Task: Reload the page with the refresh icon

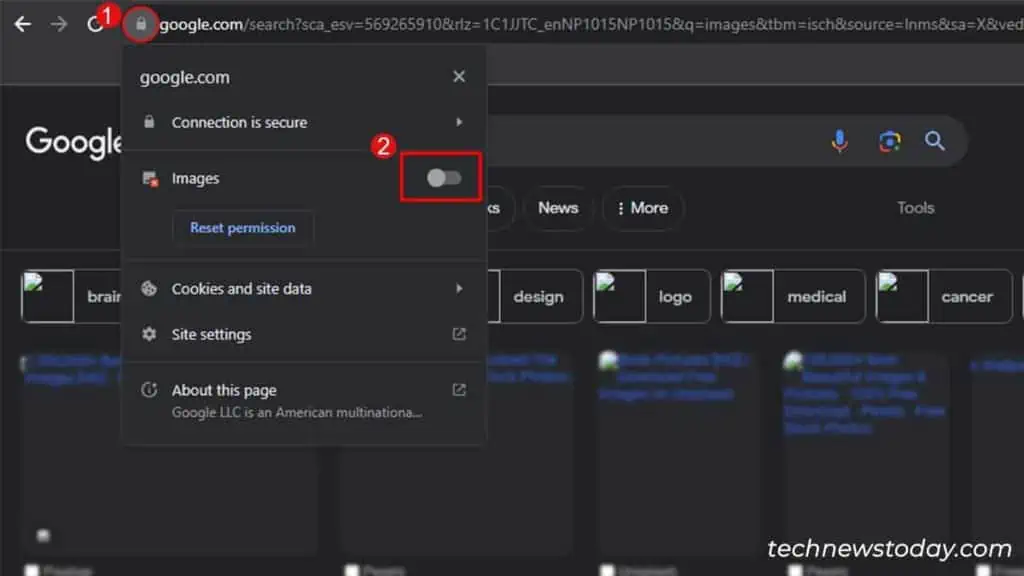Action: coord(96,25)
